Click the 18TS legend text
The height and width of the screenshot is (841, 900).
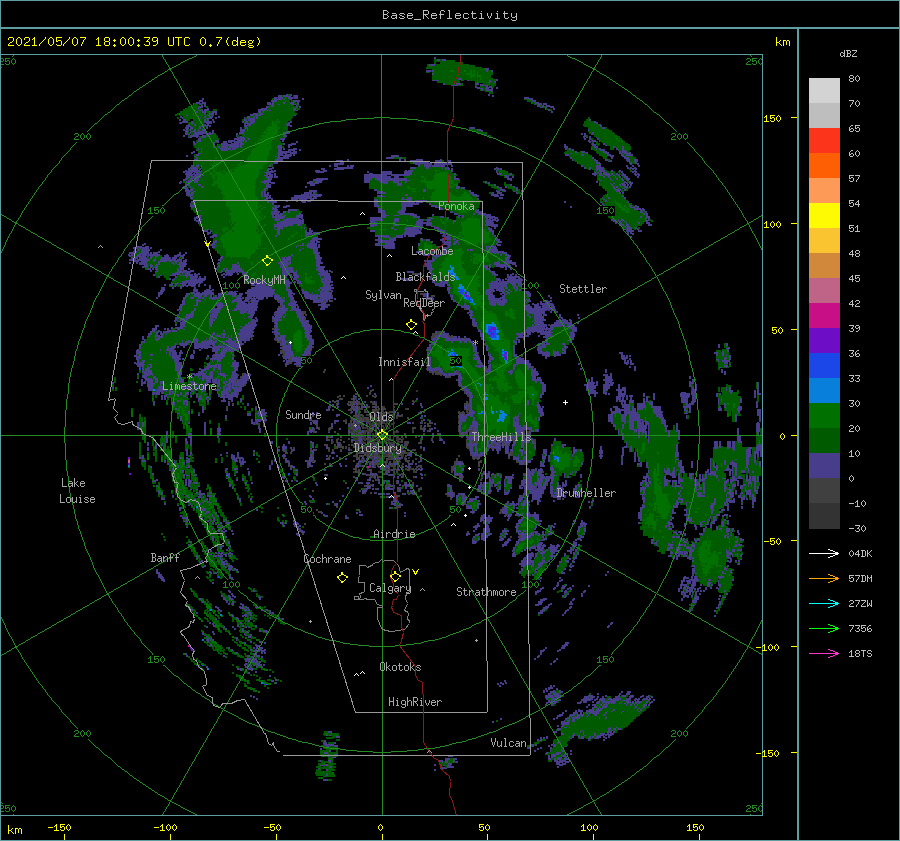click(860, 653)
